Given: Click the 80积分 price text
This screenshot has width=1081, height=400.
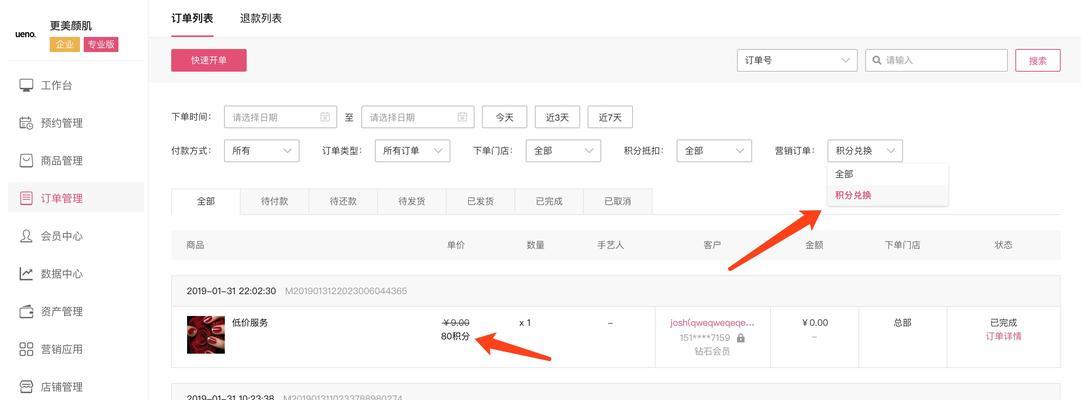Looking at the screenshot, I should point(455,337).
